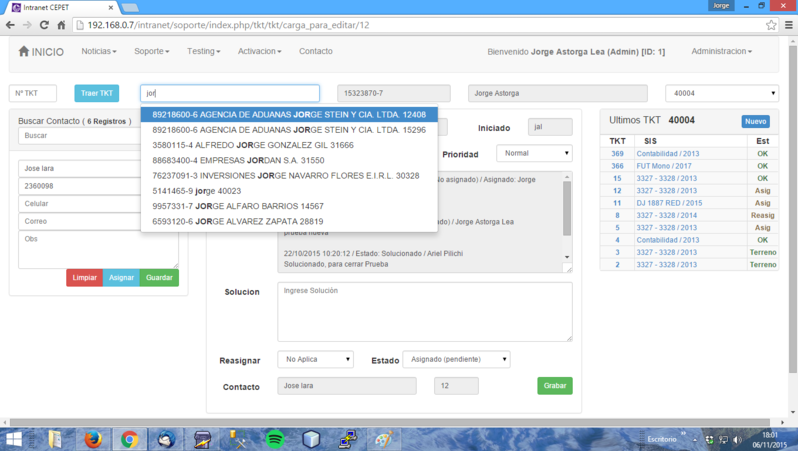
Task: Open the 40004 selector dropdown
Action: 721,93
